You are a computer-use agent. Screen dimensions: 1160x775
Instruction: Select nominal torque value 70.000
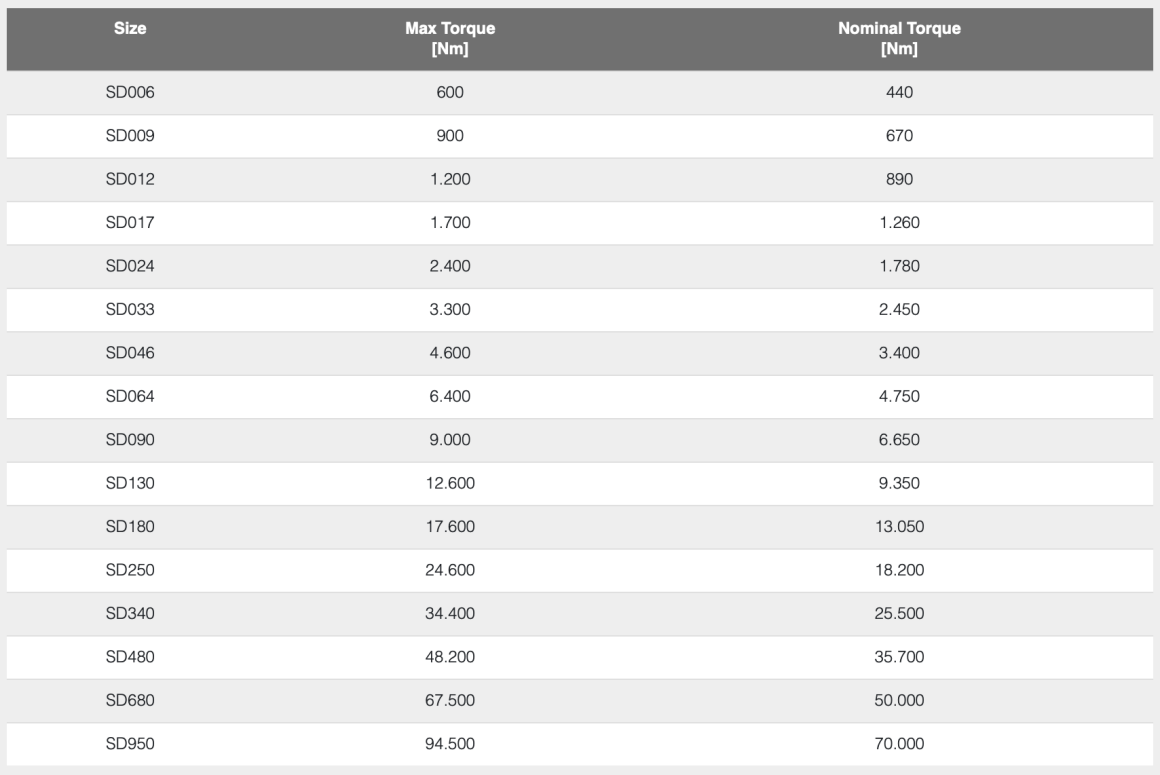point(897,744)
